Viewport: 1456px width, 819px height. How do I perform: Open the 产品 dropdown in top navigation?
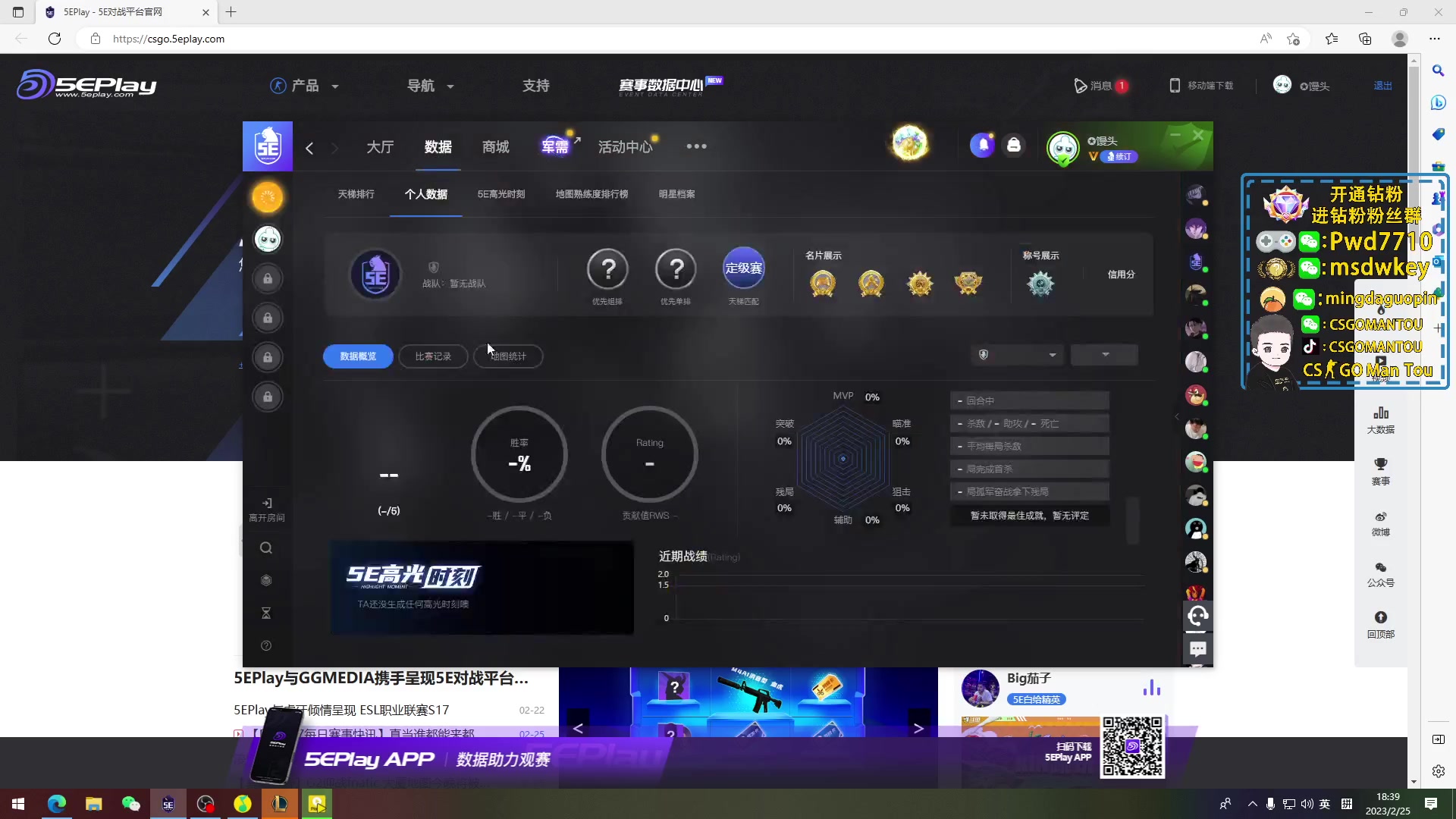[304, 85]
